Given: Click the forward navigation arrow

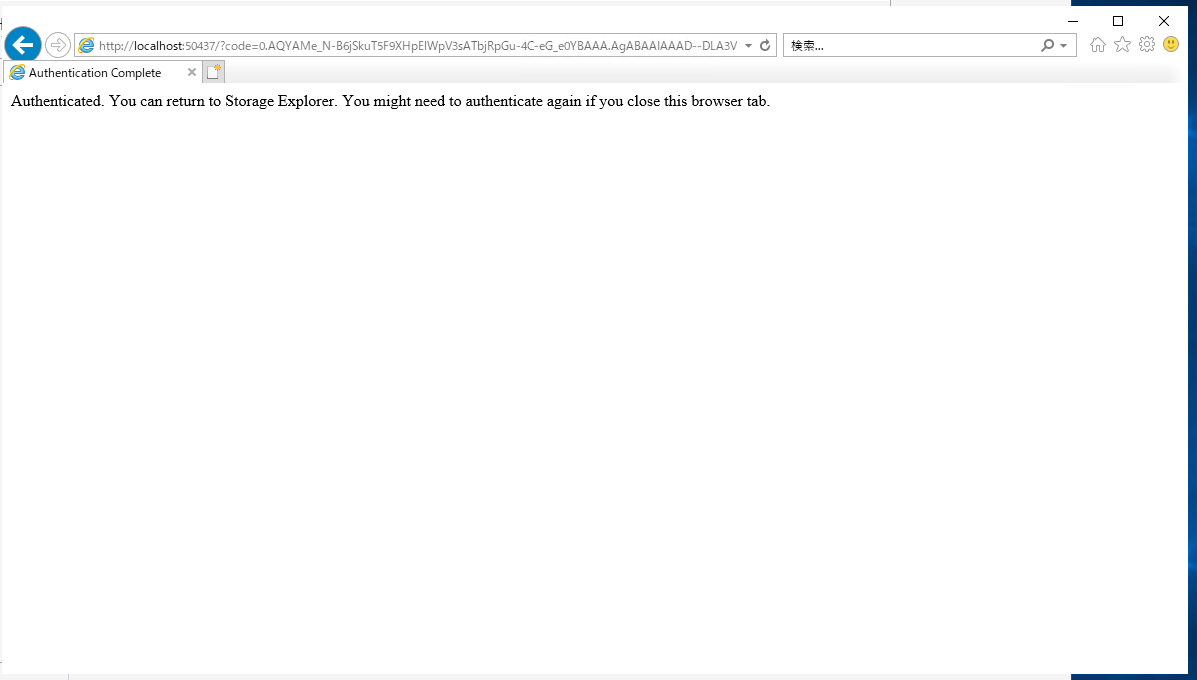Looking at the screenshot, I should (x=58, y=45).
